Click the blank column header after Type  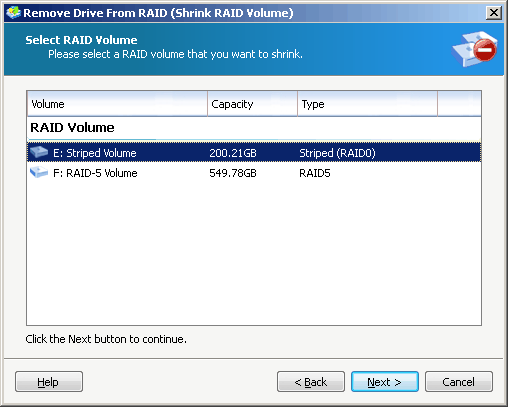pyautogui.click(x=459, y=104)
